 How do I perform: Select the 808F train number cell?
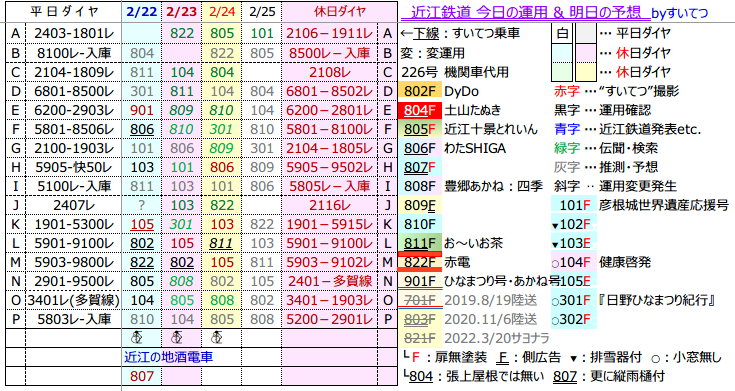420,186
